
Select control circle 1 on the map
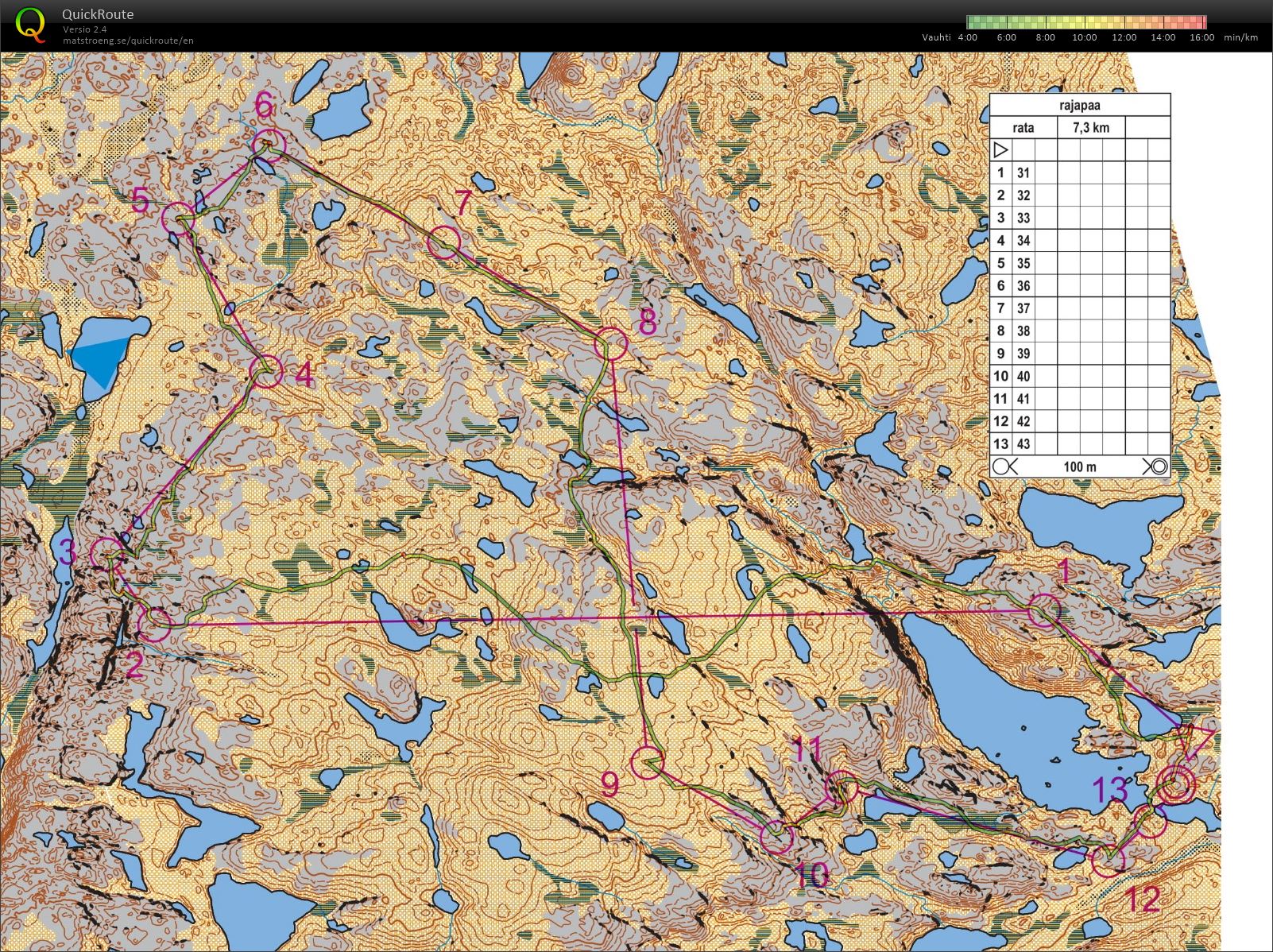1044,610
